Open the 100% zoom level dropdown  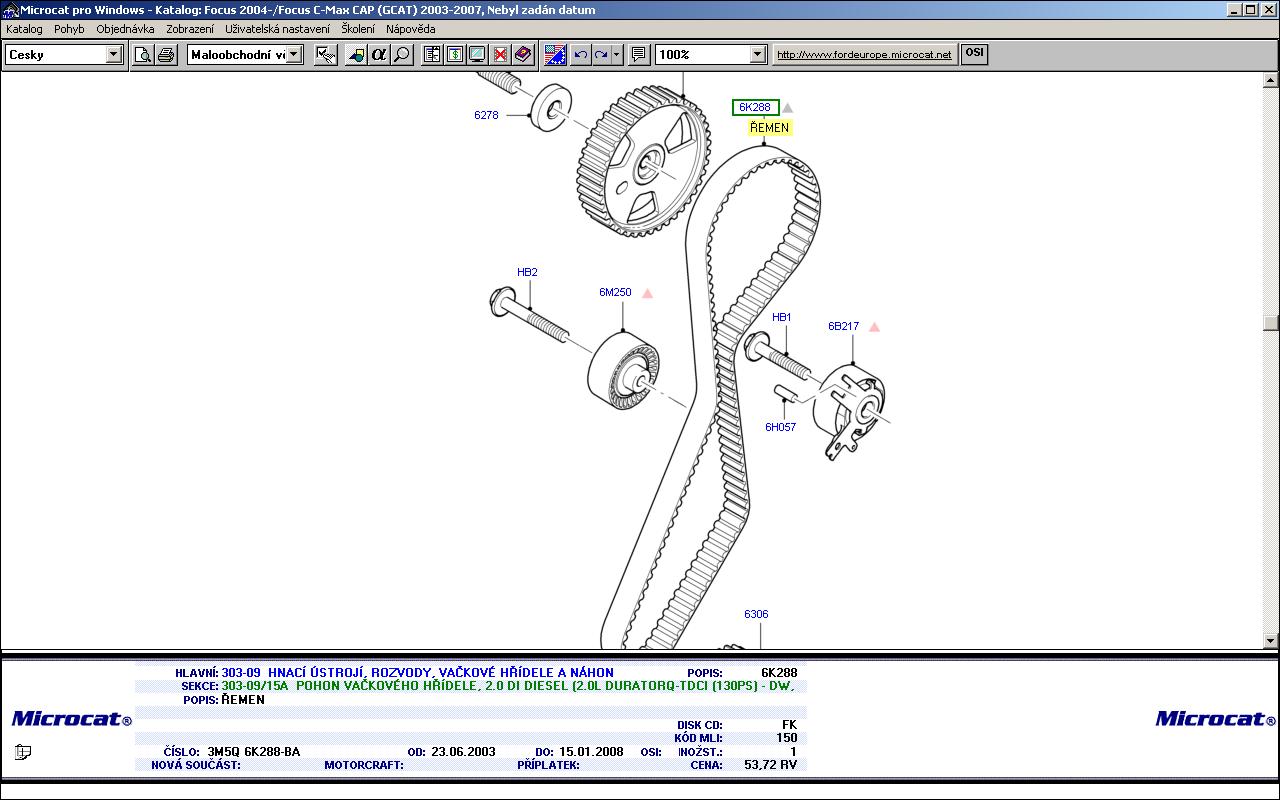point(757,55)
